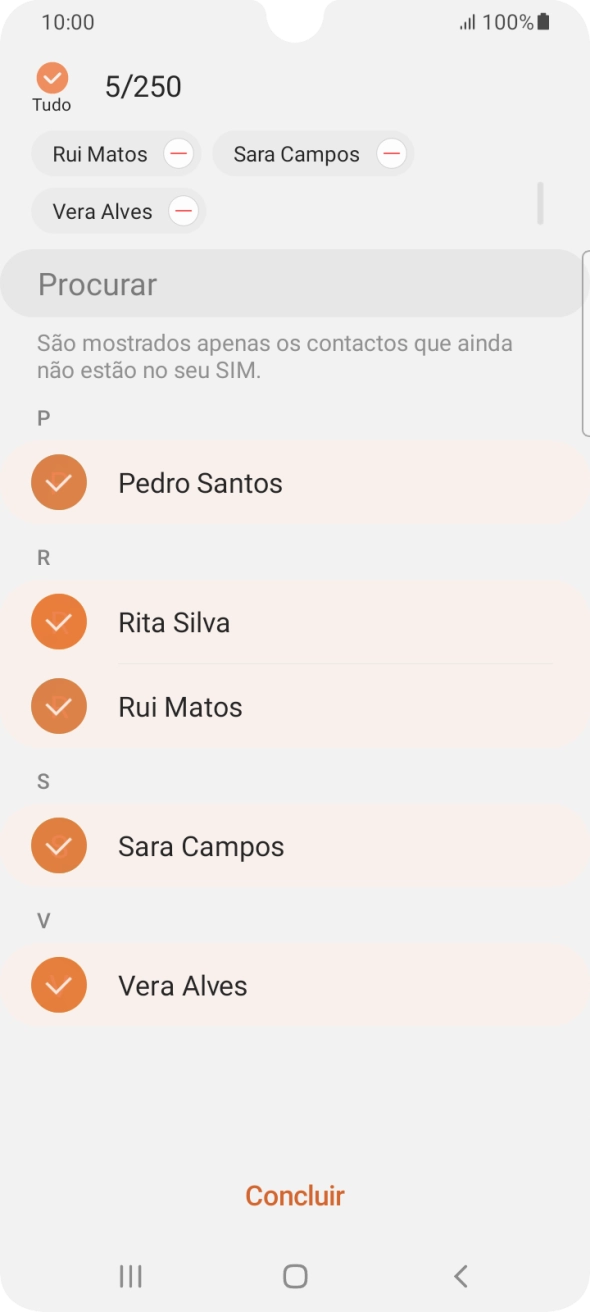Open recent apps from navigation bar
Viewport: 590px width, 1312px height.
pos(129,1276)
